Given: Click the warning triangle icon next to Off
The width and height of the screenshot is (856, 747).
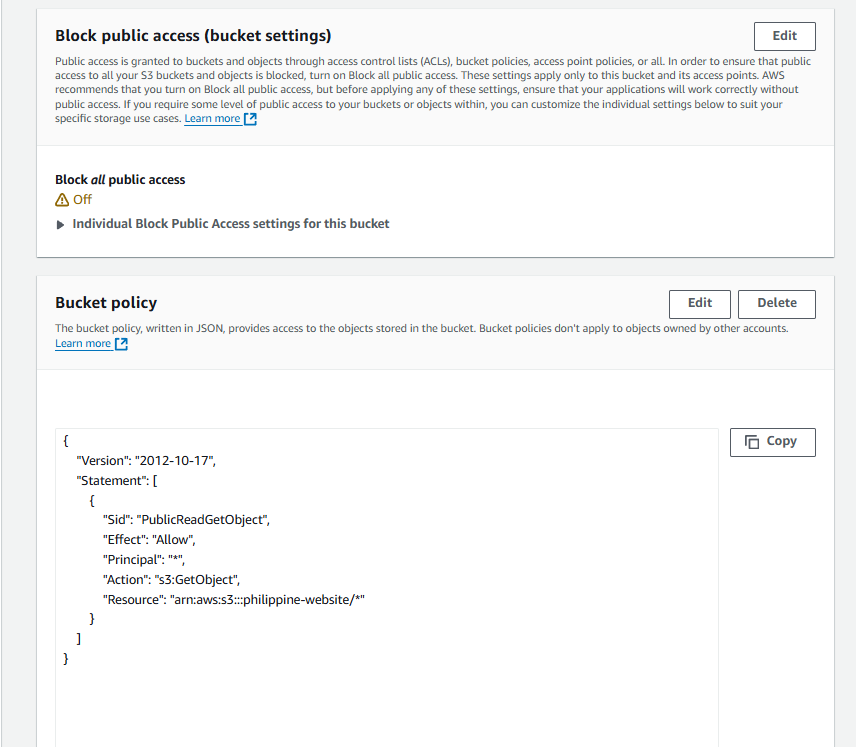Looking at the screenshot, I should (62, 200).
